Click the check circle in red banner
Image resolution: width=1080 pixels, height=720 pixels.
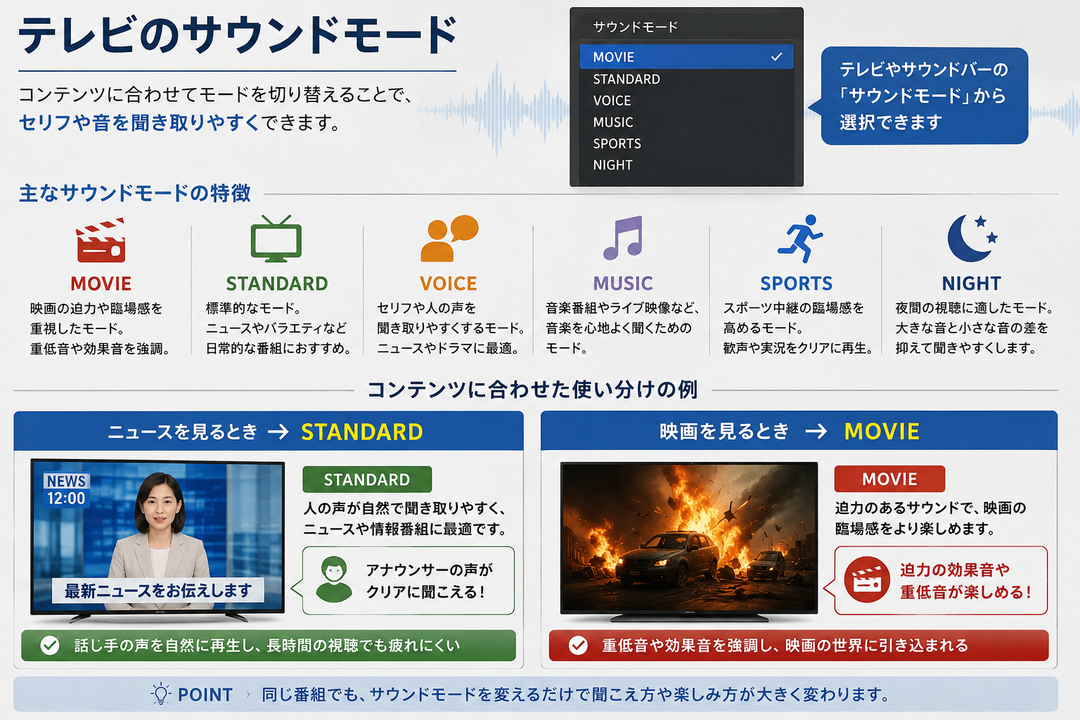(578, 646)
